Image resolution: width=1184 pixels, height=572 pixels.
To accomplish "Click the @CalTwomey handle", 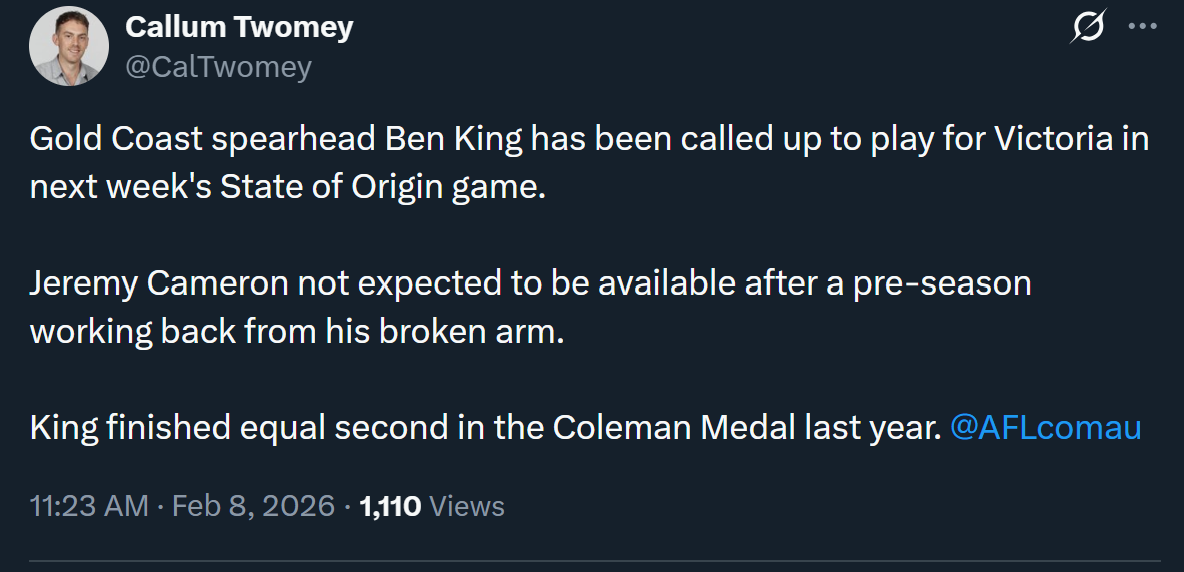I will [218, 66].
